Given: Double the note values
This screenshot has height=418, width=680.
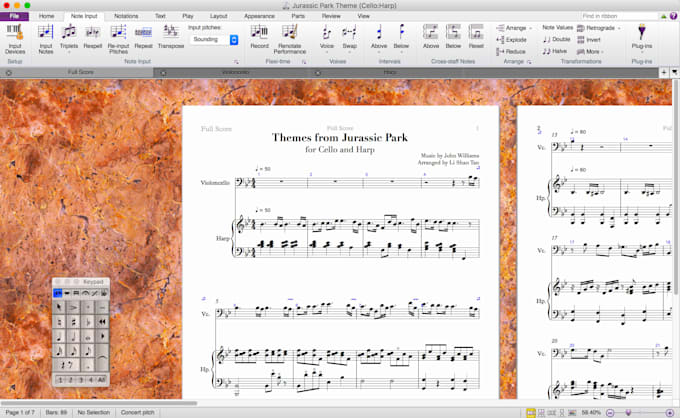Looking at the screenshot, I should click(x=556, y=39).
